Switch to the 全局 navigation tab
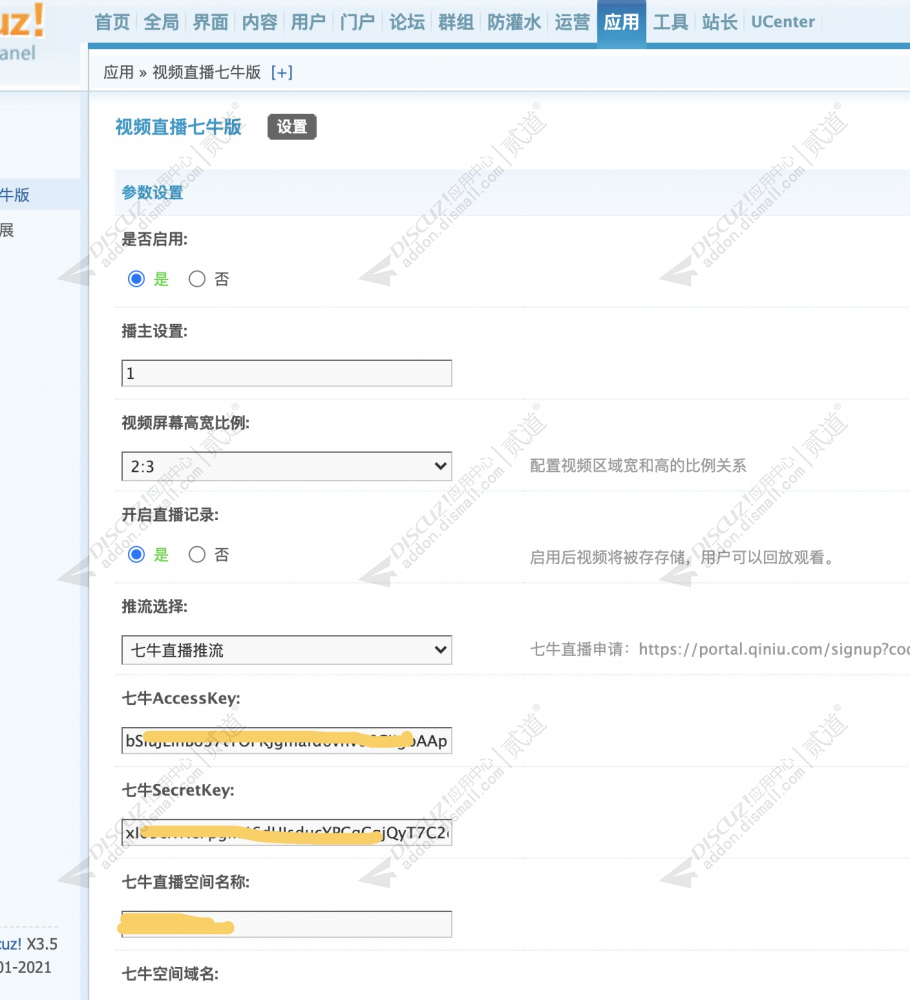This screenshot has height=1000, width=910. click(x=161, y=22)
